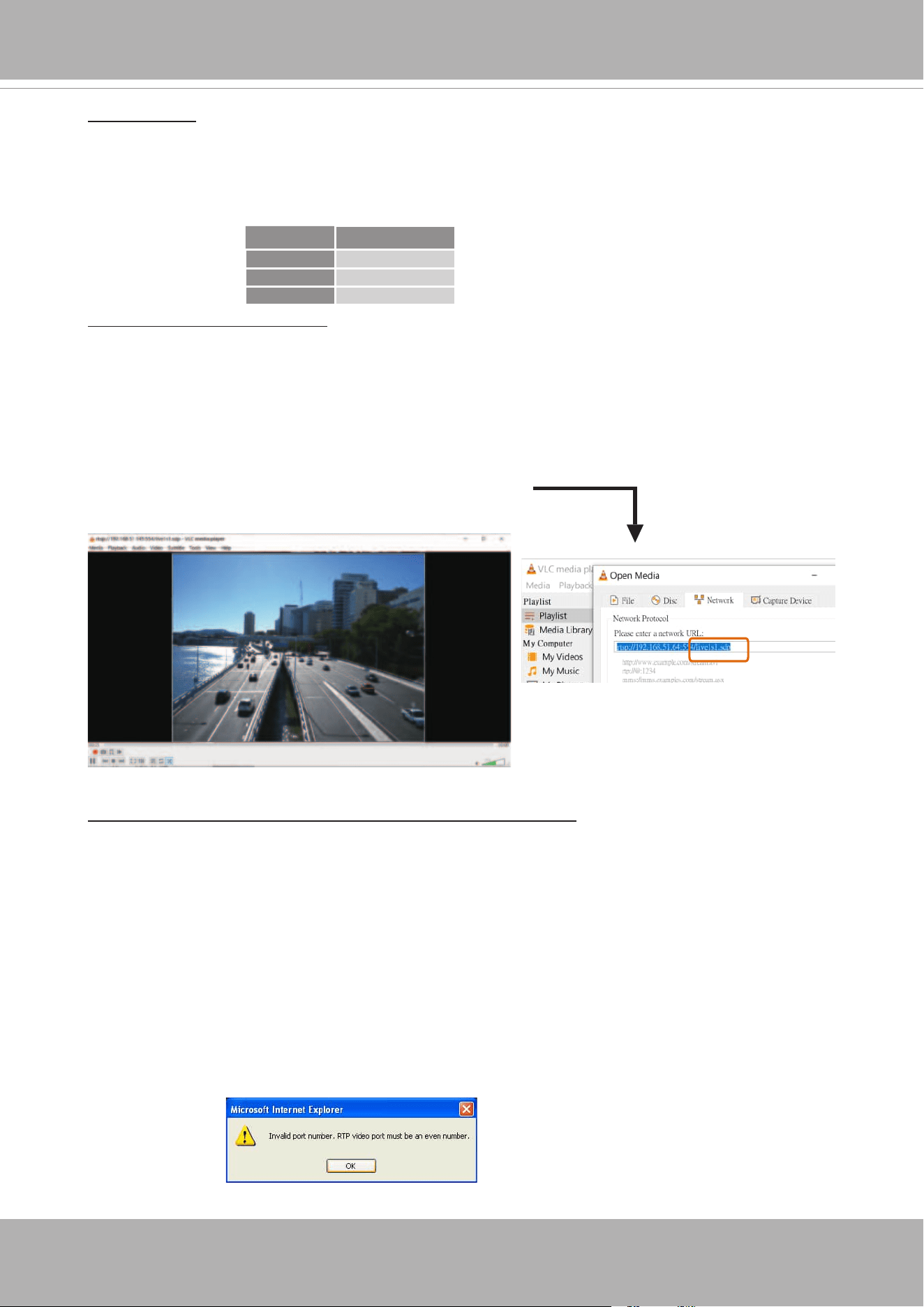Image resolution: width=924 pixels, height=1307 pixels.
Task: Pause playback in the VLC video window
Action: tap(92, 761)
